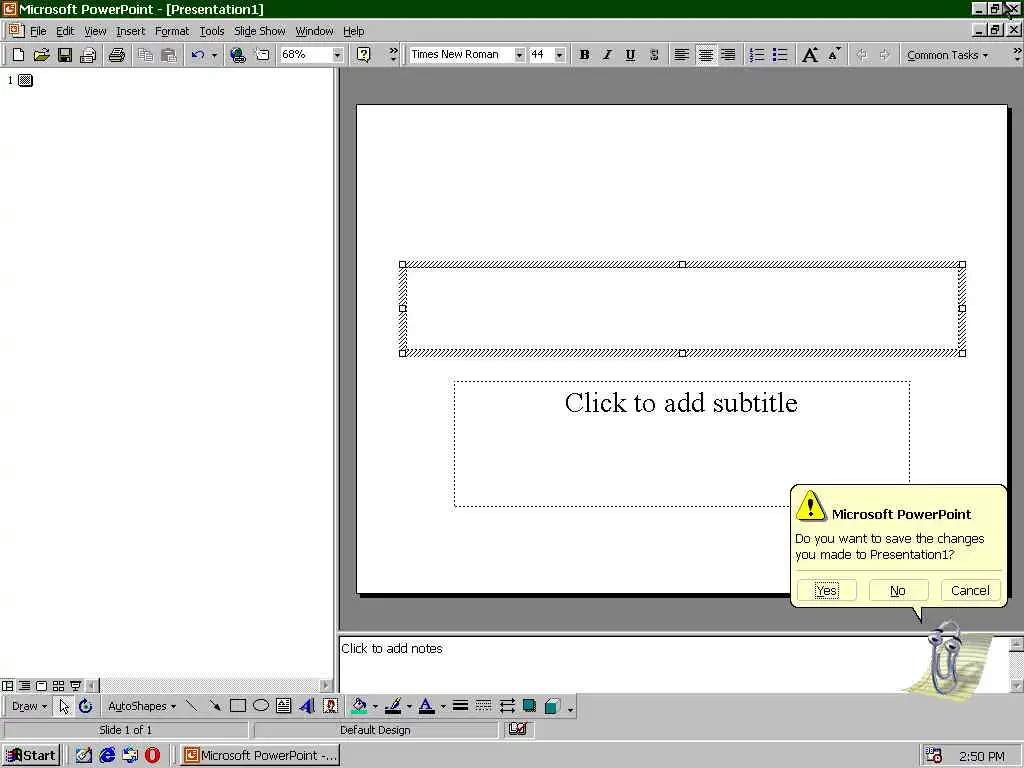Click the Microsoft PowerPoint Help question icon

coord(364,55)
